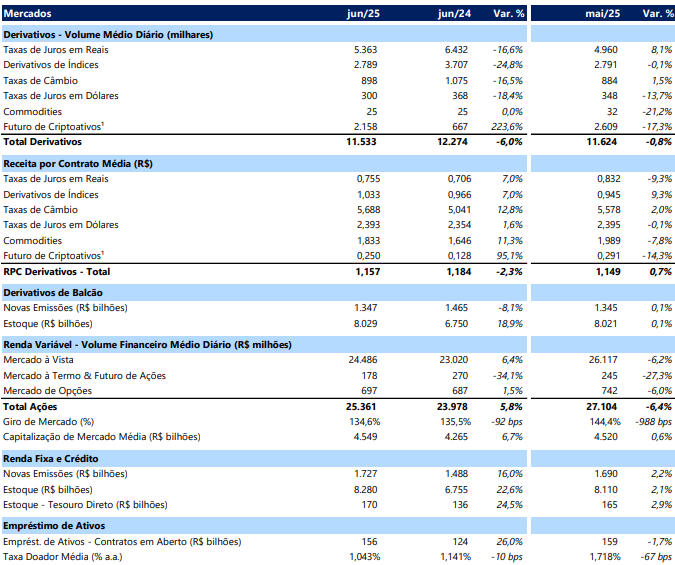
Task: Select the mai/25 value 26.117
Action: point(603,360)
